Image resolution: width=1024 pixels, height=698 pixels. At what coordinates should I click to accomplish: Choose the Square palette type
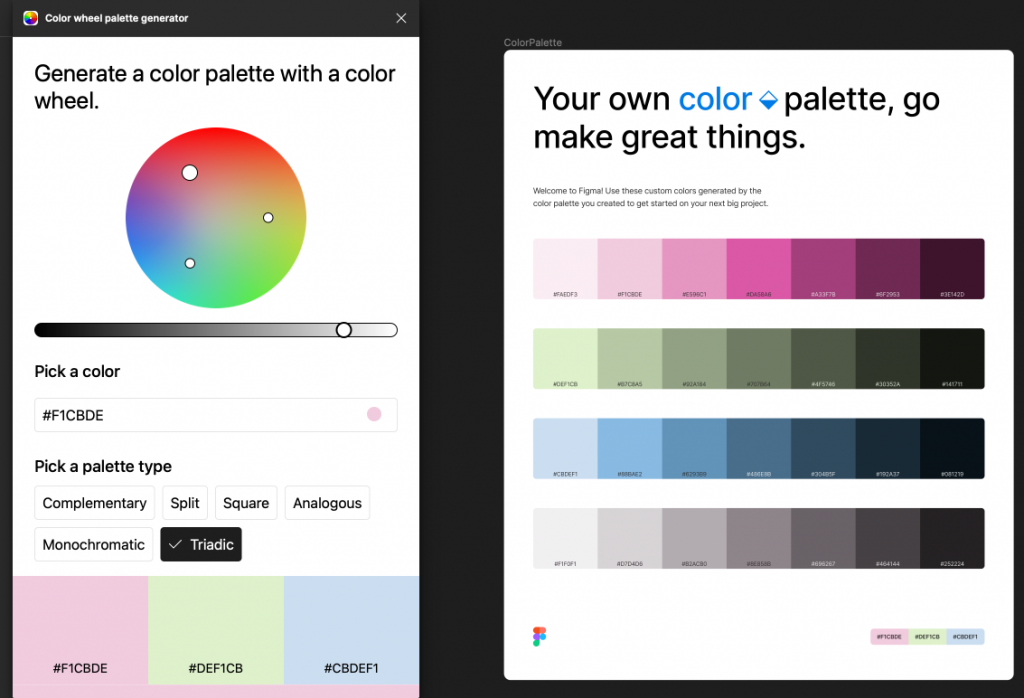[x=246, y=503]
